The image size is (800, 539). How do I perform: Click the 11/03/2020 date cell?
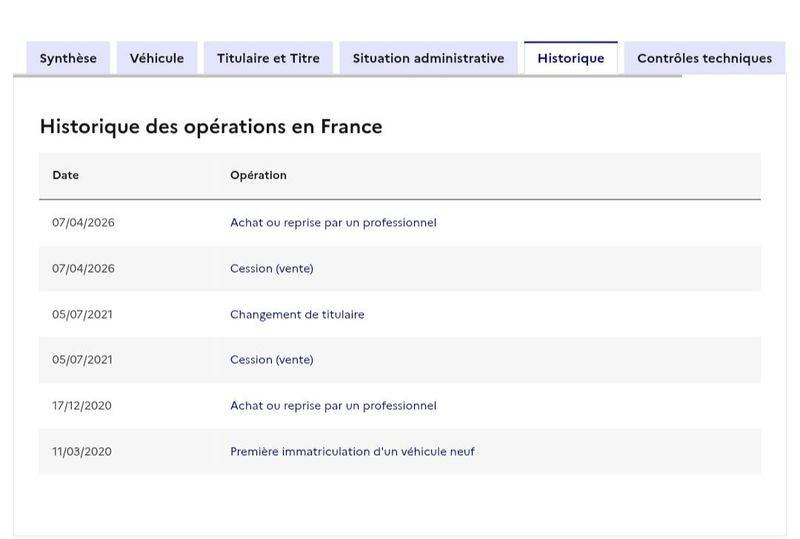tap(82, 452)
